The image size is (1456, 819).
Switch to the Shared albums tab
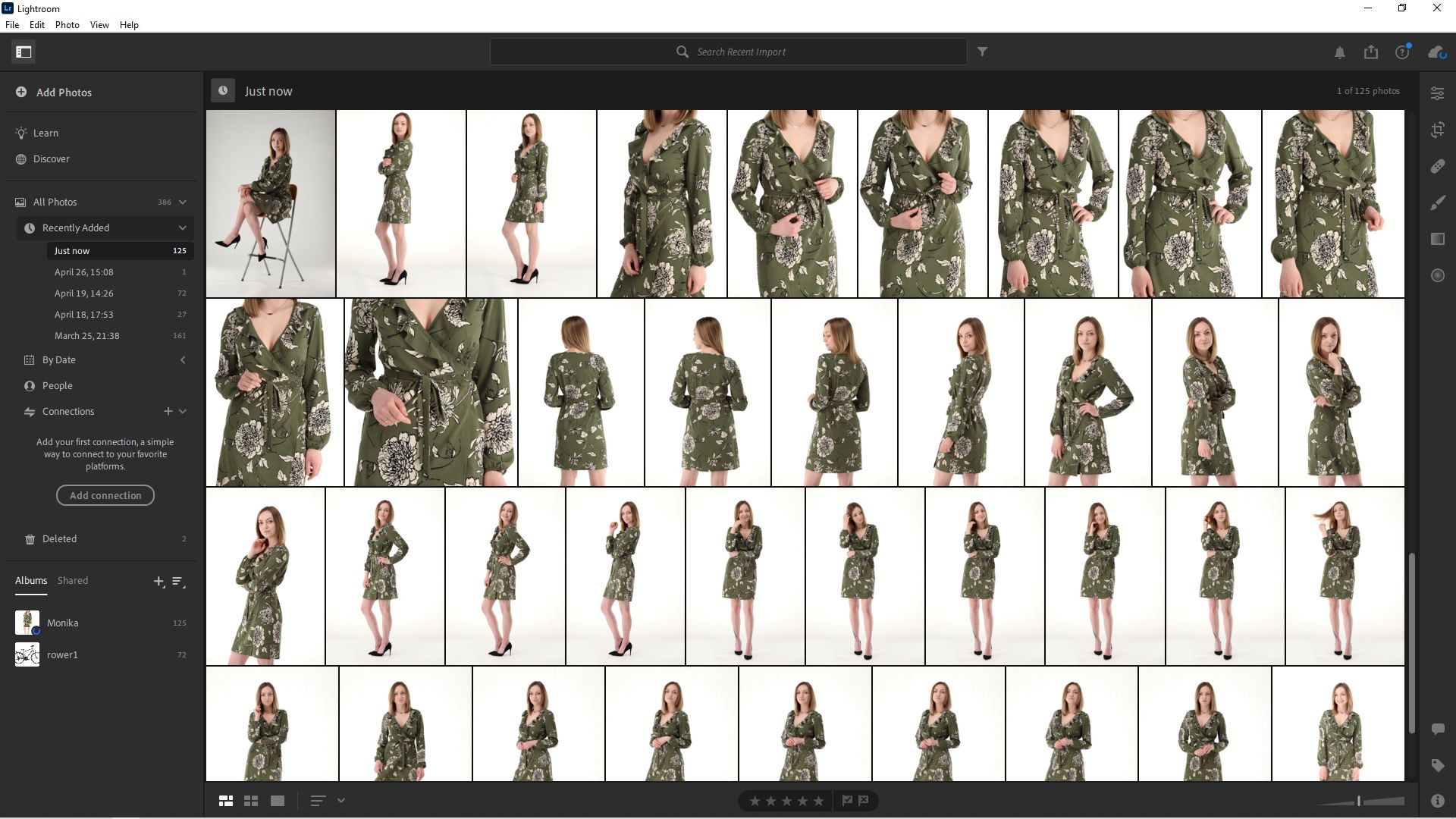pos(73,580)
